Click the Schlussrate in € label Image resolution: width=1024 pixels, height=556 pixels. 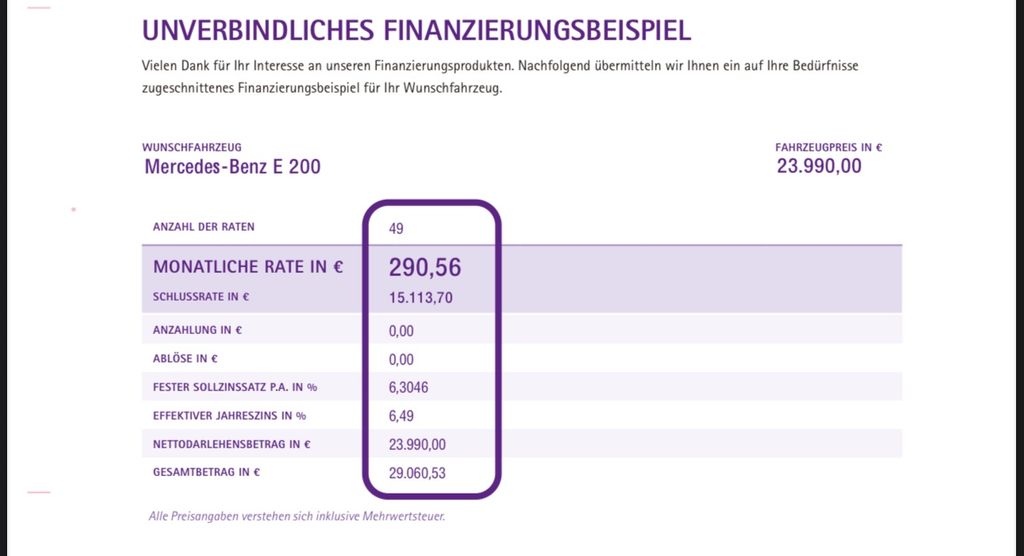tap(201, 297)
